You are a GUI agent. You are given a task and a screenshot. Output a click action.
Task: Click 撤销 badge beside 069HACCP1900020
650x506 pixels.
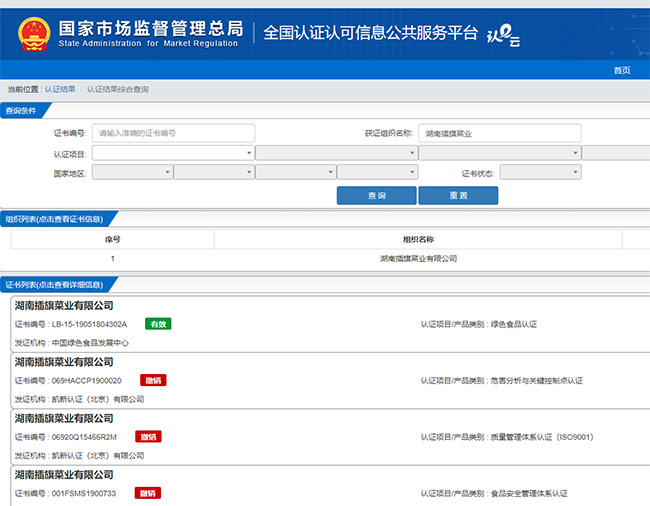point(153,380)
